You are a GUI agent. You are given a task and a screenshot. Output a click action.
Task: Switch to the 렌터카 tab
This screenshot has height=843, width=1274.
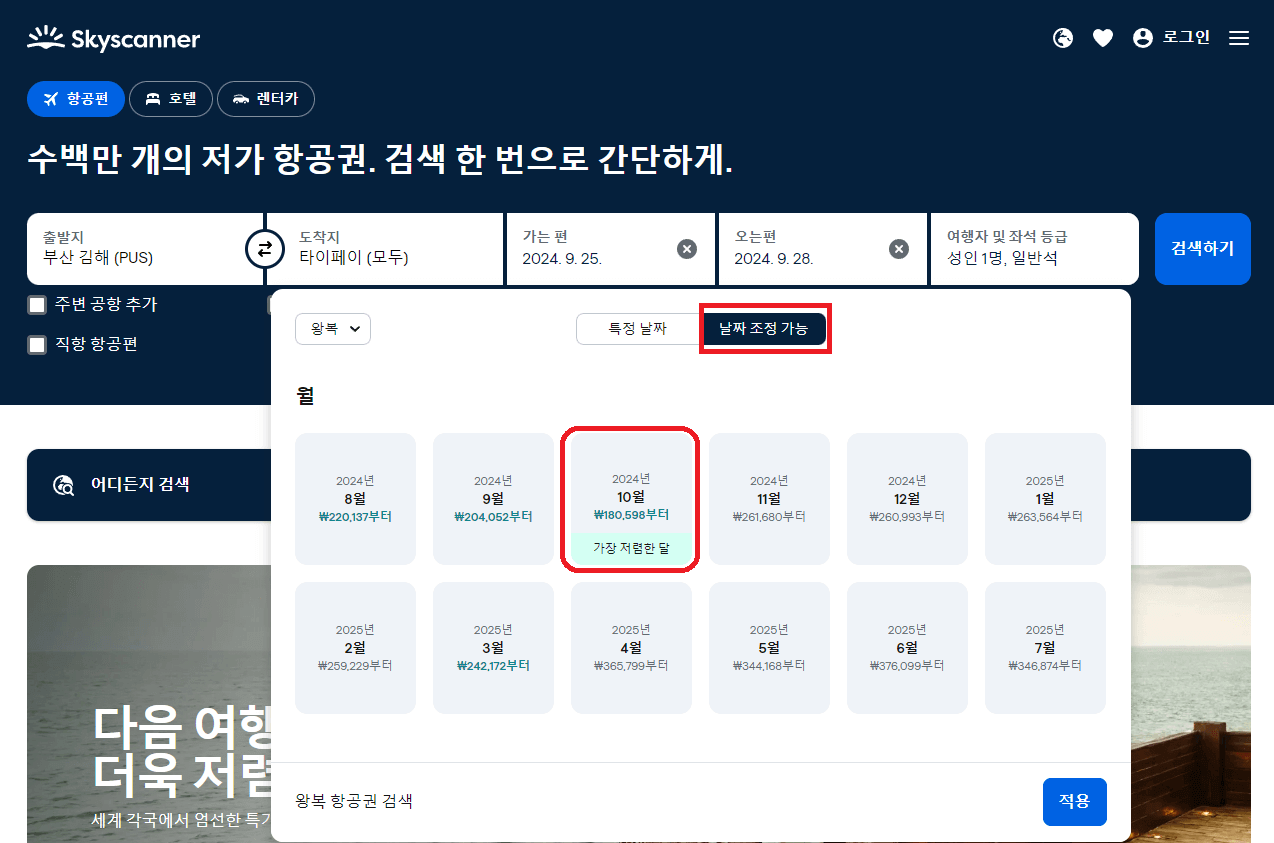(266, 99)
